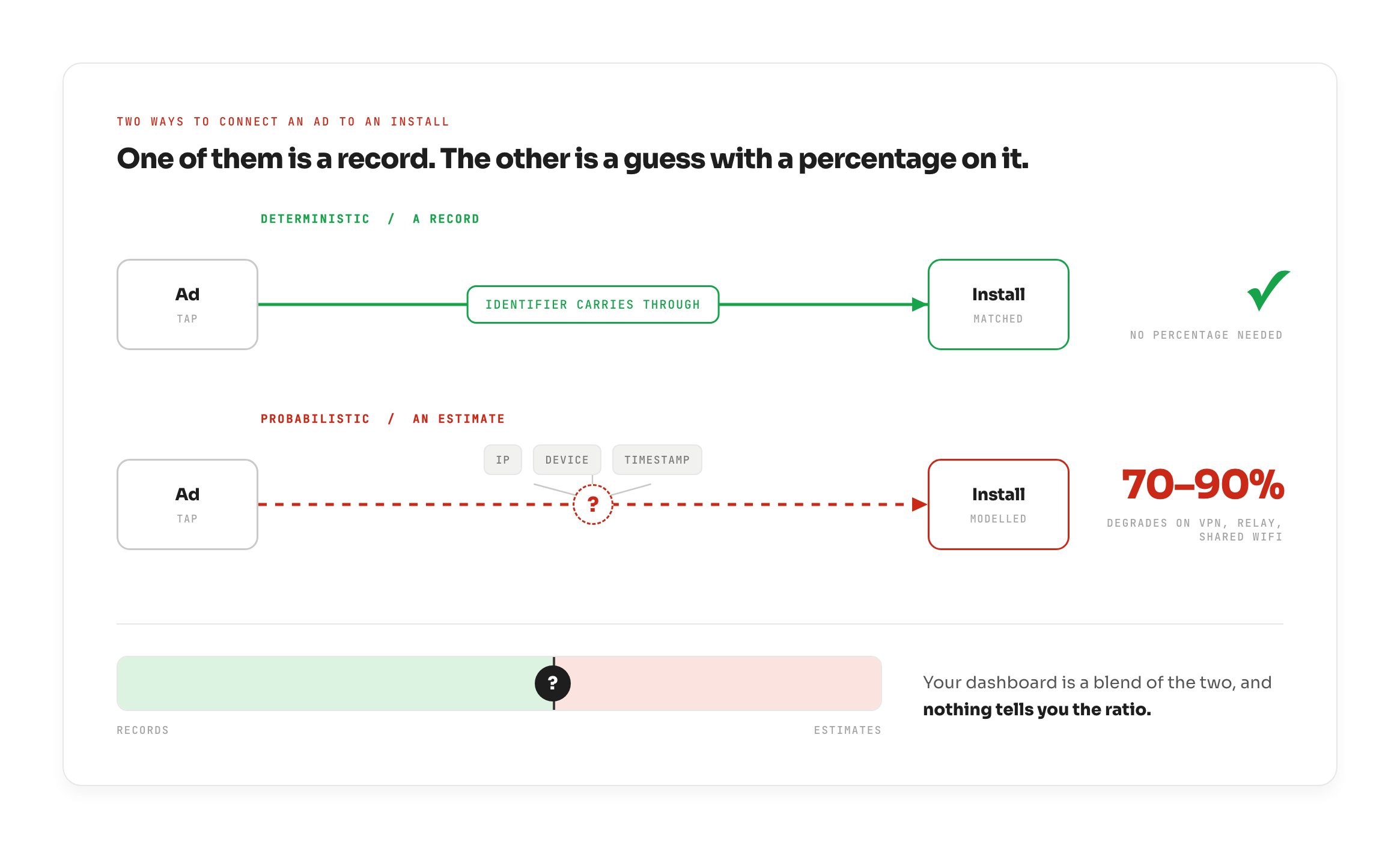
Task: Click the No Percentage Needed caption
Action: coord(1207,335)
